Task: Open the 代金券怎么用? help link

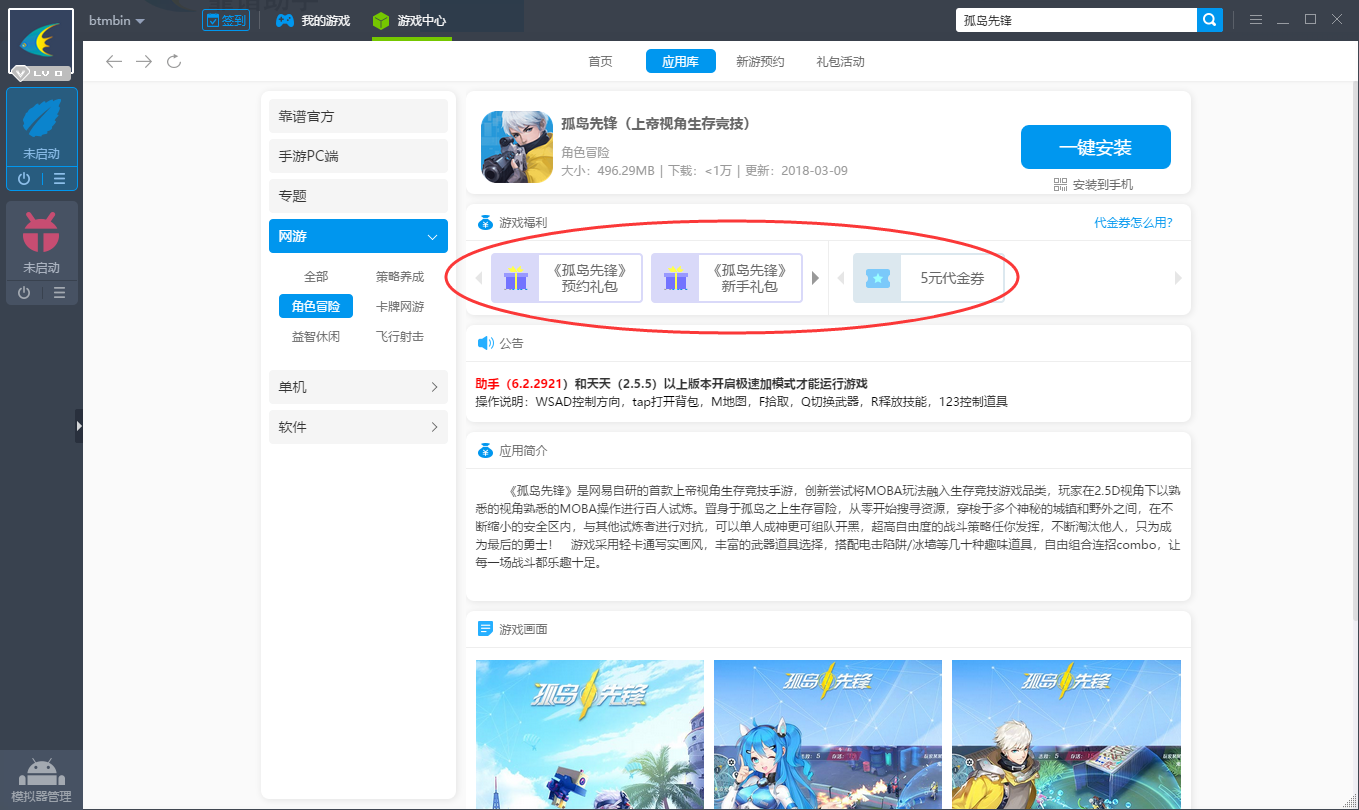Action: tap(1134, 222)
